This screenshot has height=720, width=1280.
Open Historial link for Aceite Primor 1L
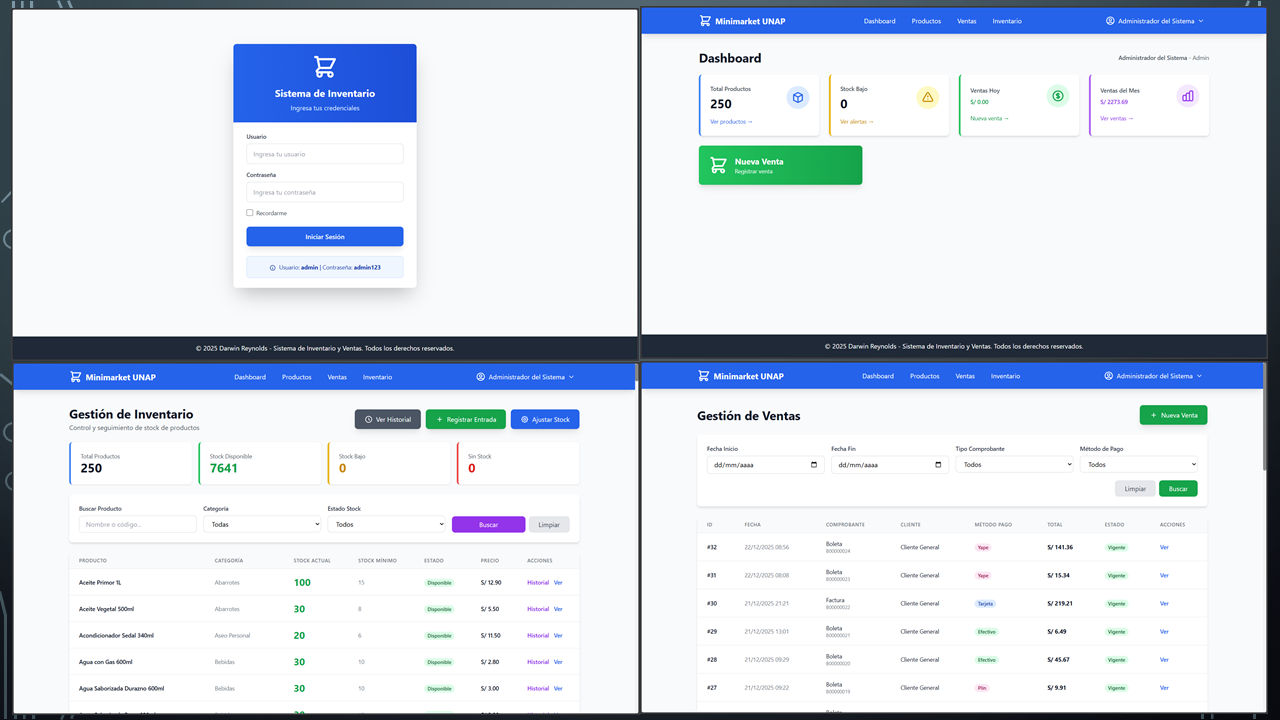(538, 582)
